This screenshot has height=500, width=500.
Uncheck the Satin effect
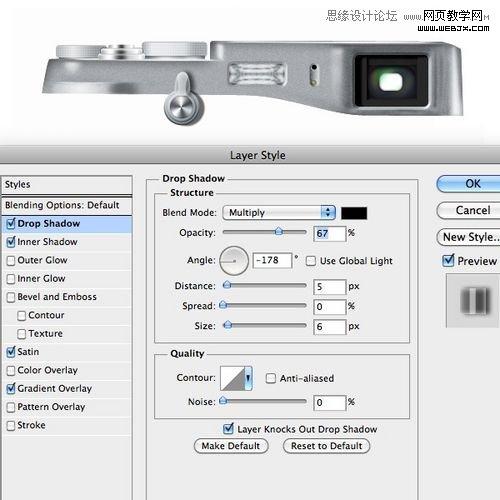tap(11, 352)
